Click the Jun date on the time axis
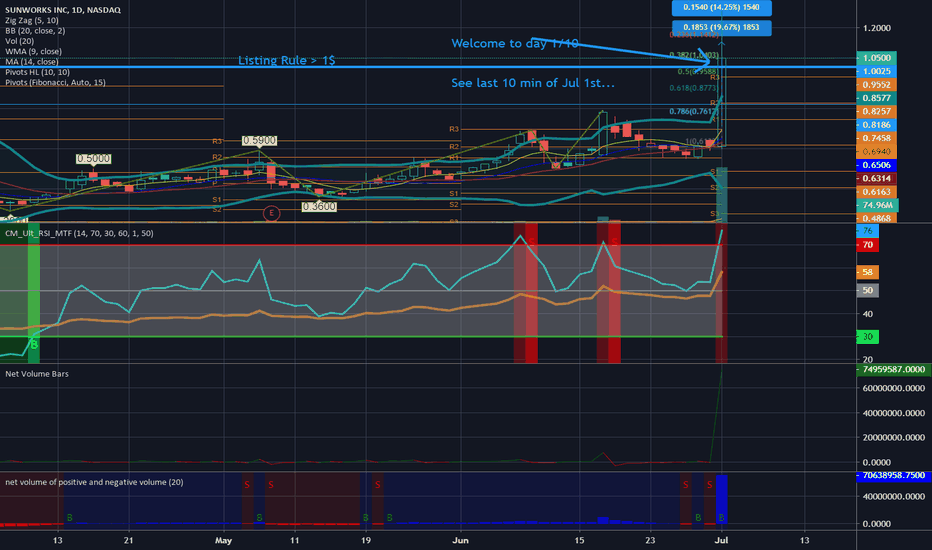The height and width of the screenshot is (550, 932). point(461,540)
